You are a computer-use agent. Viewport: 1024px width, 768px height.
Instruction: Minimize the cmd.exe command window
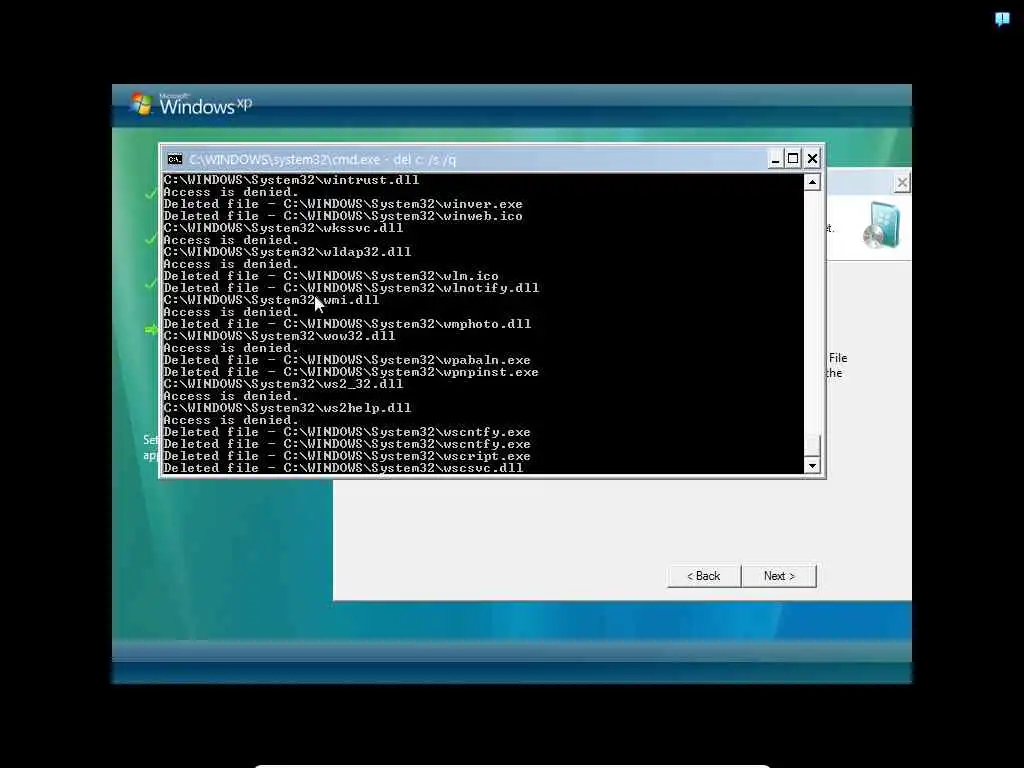775,159
